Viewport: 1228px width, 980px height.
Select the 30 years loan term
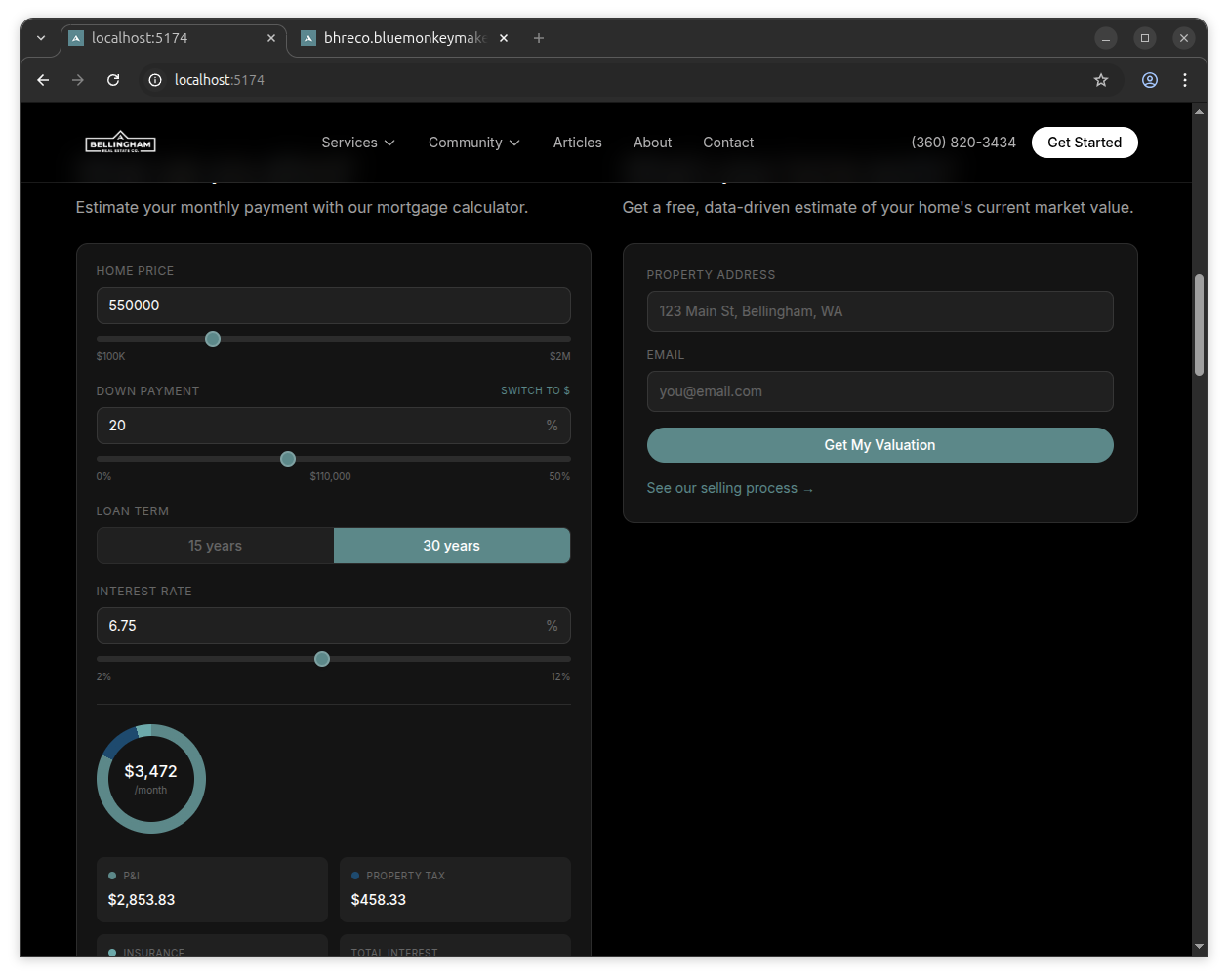[451, 546]
